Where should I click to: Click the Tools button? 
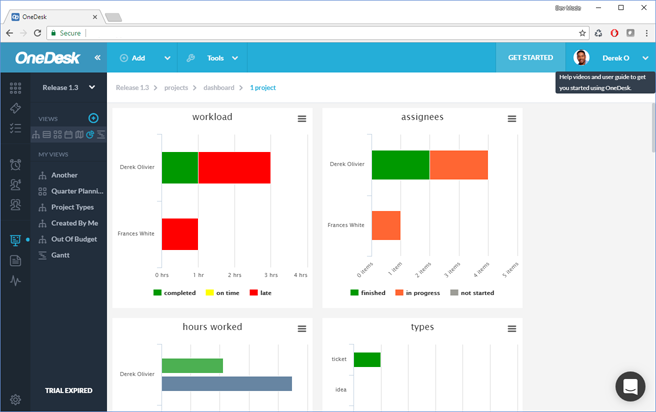click(215, 58)
